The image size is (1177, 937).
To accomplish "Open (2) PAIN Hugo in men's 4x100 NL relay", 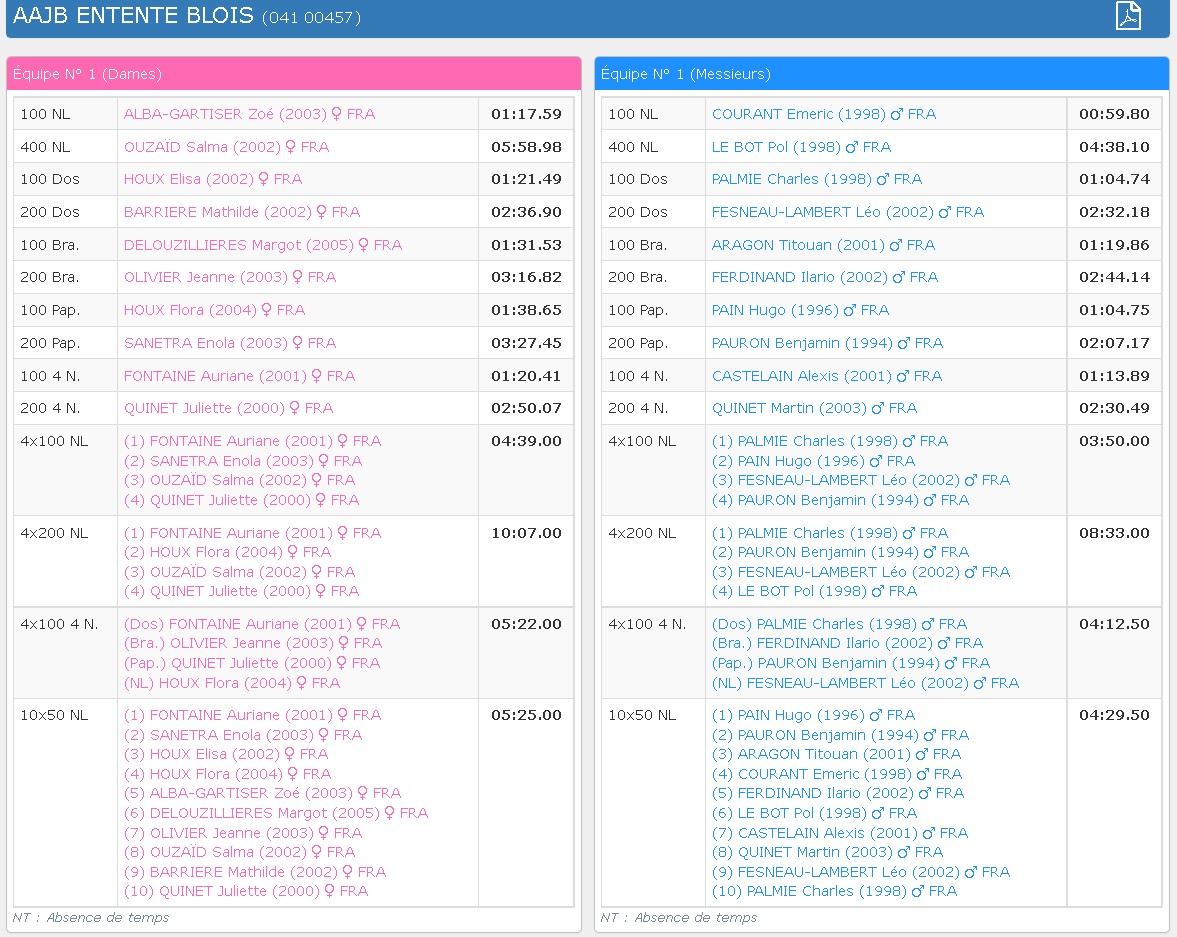I will [x=814, y=461].
